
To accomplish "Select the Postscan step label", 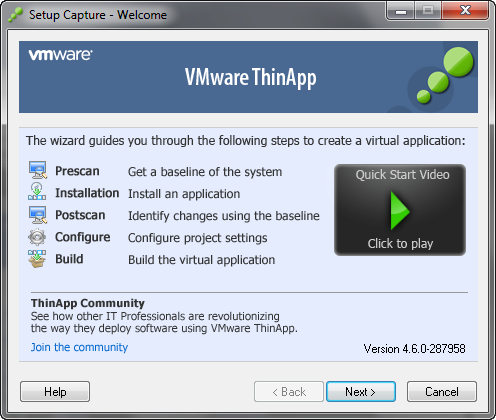I will pos(80,215).
